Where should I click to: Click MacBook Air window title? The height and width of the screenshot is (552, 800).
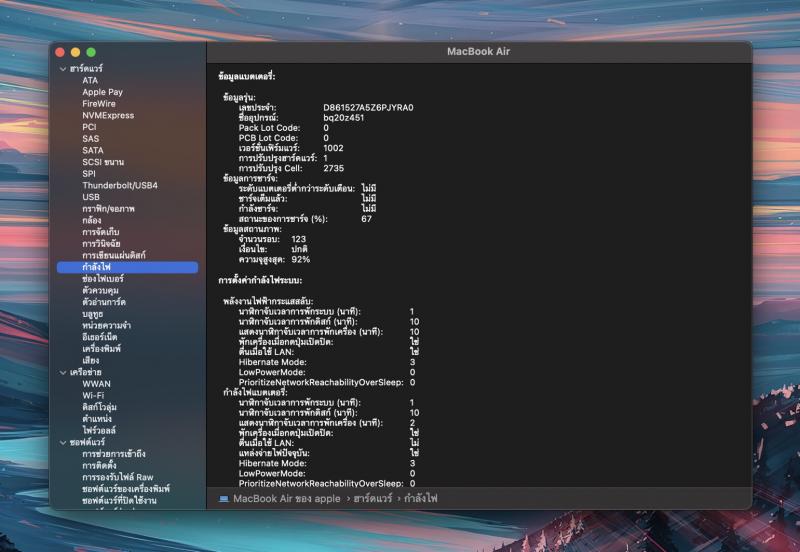tap(478, 52)
